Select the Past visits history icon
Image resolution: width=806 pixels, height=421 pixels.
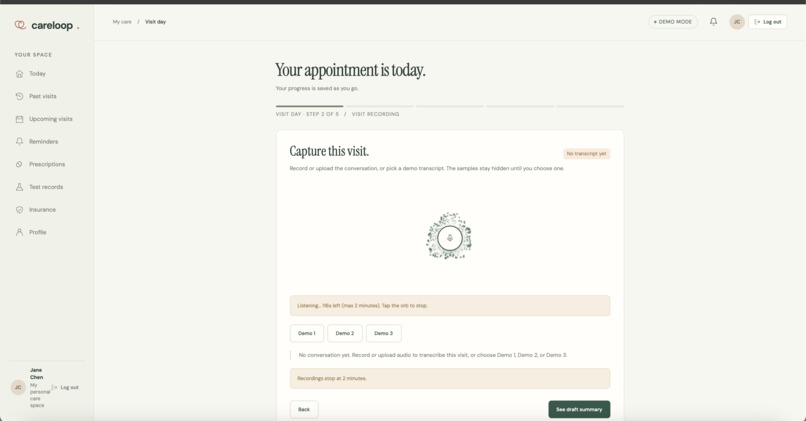[20, 96]
